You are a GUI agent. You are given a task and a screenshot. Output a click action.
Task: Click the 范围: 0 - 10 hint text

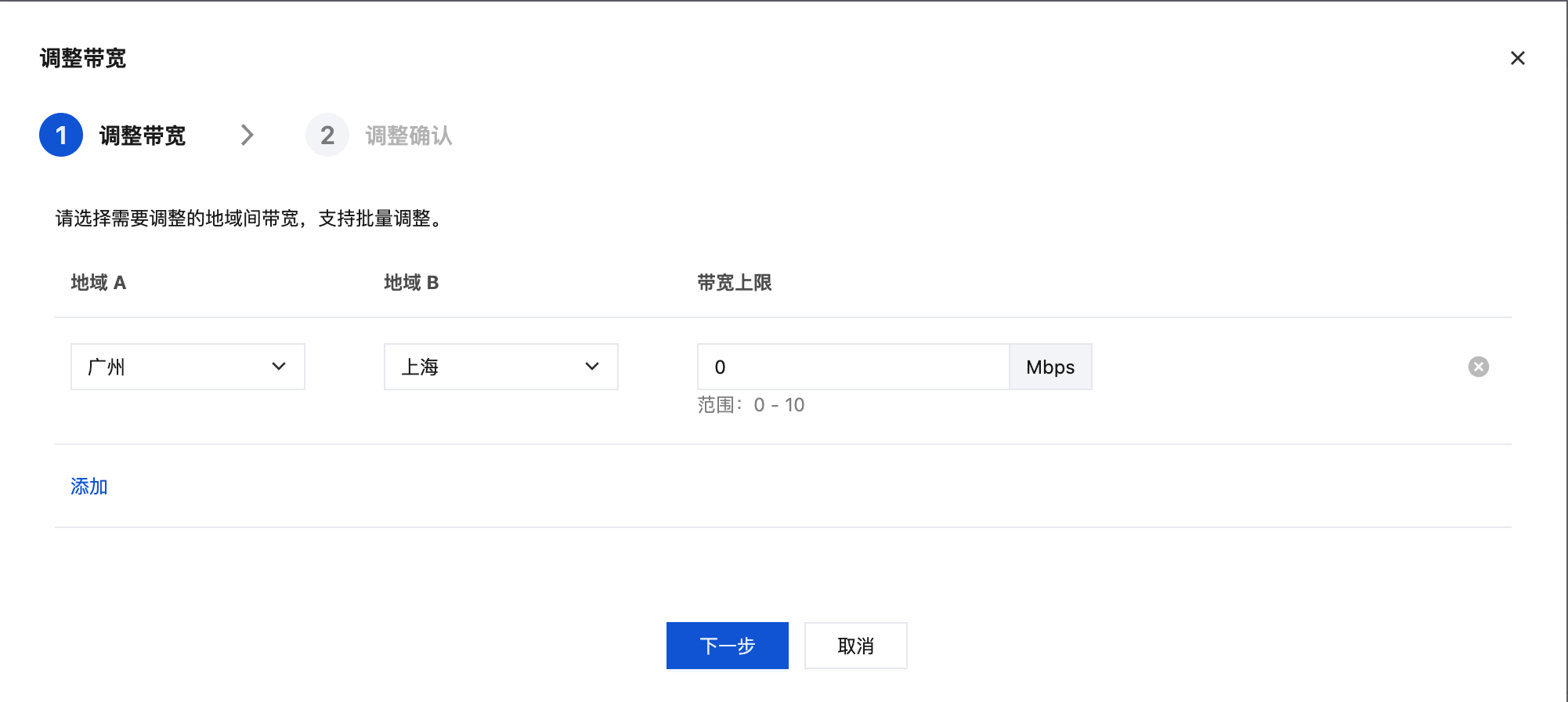click(x=750, y=405)
